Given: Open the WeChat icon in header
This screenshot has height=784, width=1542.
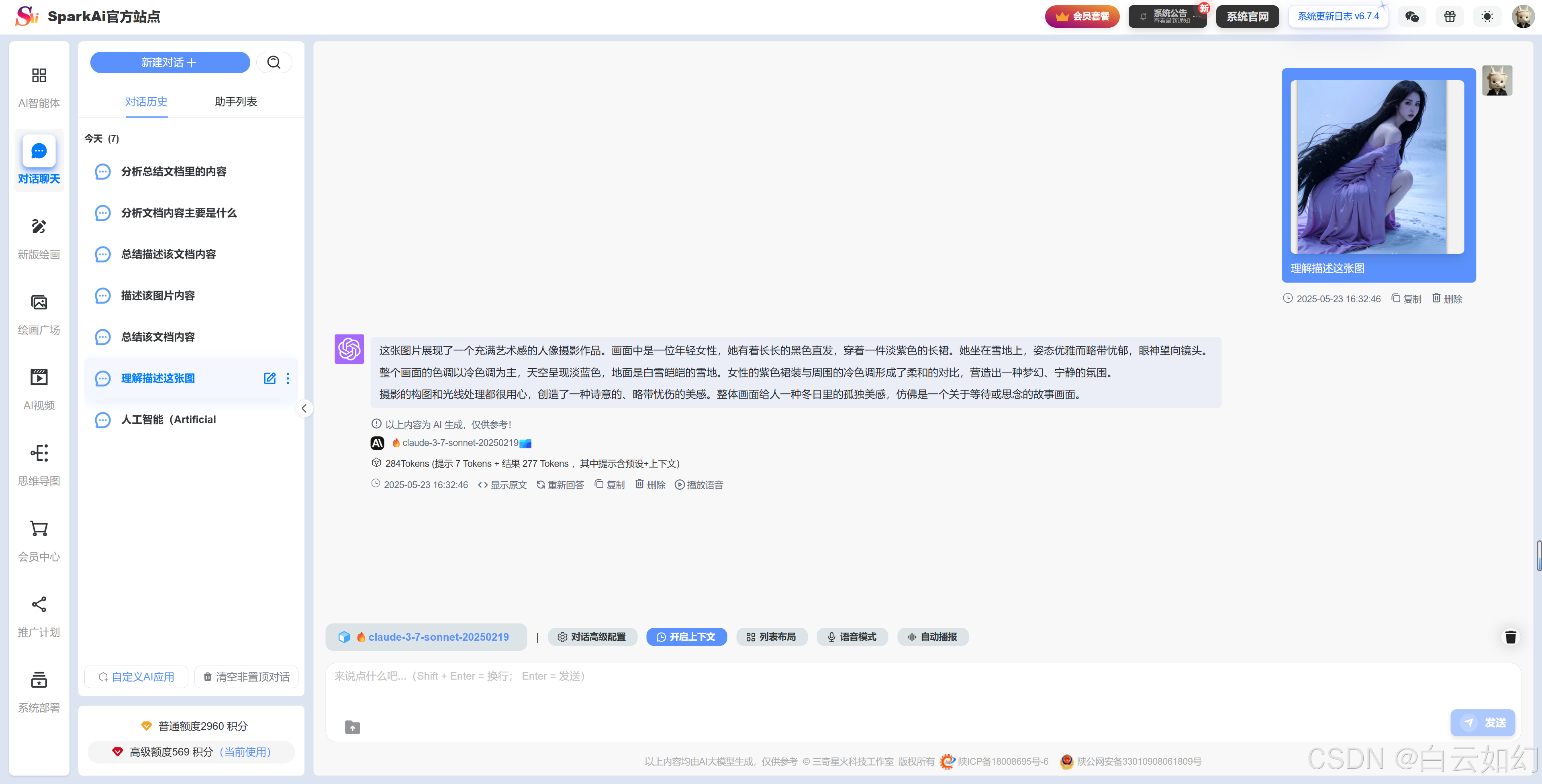Looking at the screenshot, I should click(x=1411, y=16).
